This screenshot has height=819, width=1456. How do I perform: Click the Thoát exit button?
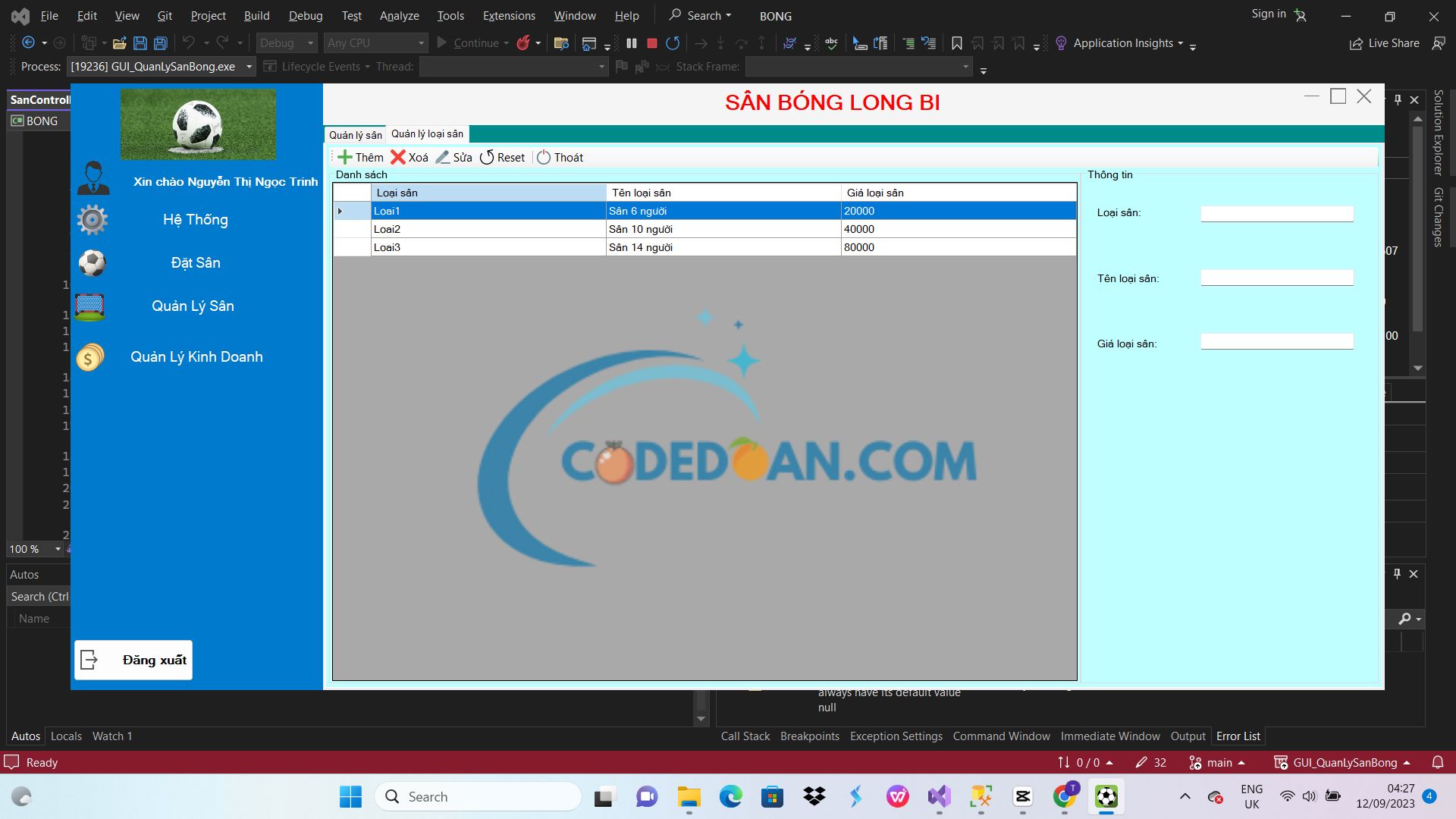point(560,157)
